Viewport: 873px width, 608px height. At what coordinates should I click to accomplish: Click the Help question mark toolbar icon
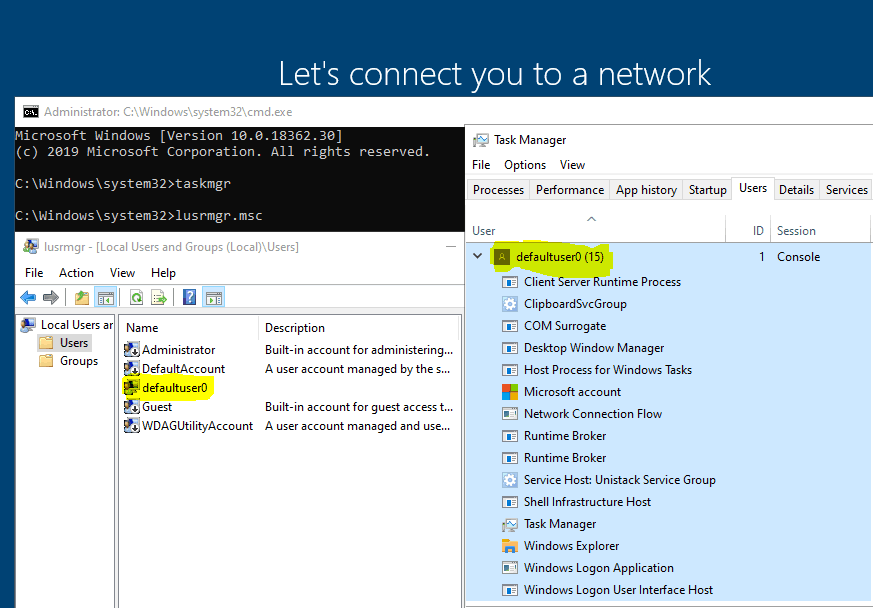coord(189,298)
